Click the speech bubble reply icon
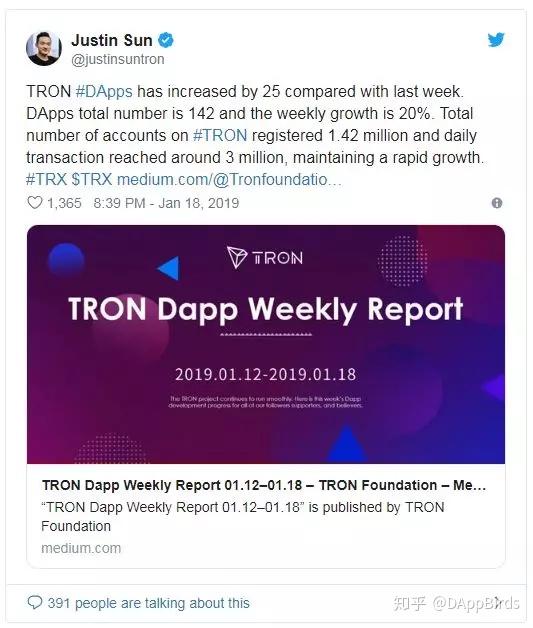Screen dimensions: 533x628 tap(35, 602)
